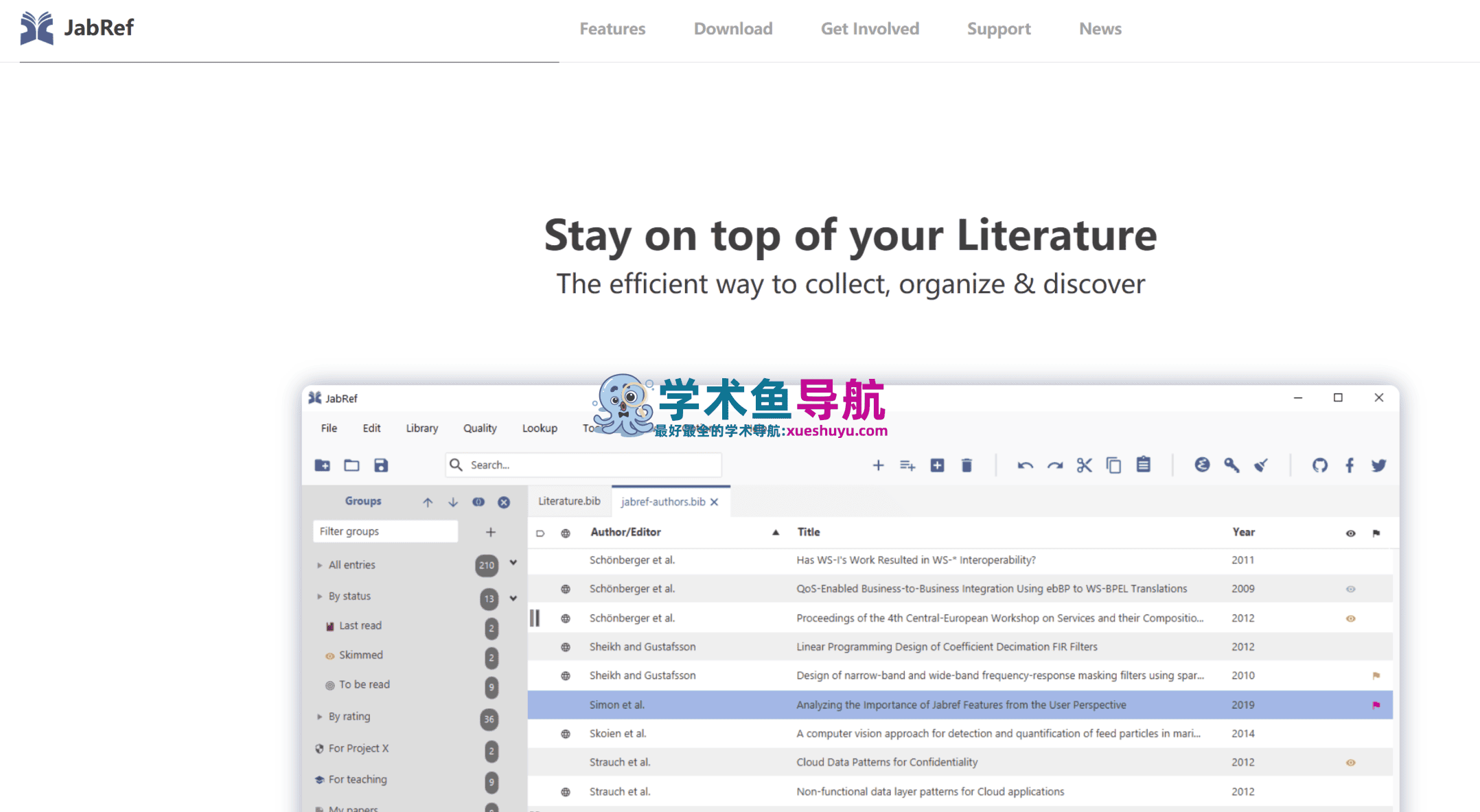Redo the last action
Screen dimensions: 1480x812
[x=1055, y=465]
